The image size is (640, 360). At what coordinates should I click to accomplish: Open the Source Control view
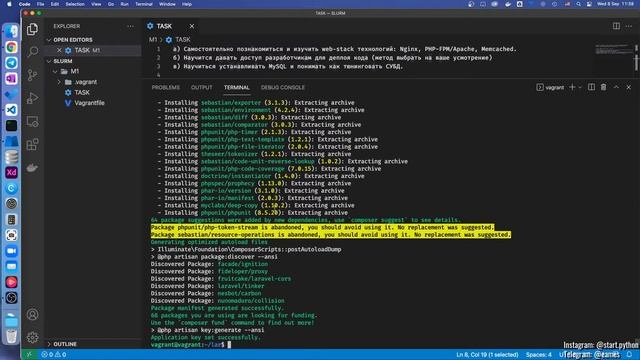coord(32,75)
